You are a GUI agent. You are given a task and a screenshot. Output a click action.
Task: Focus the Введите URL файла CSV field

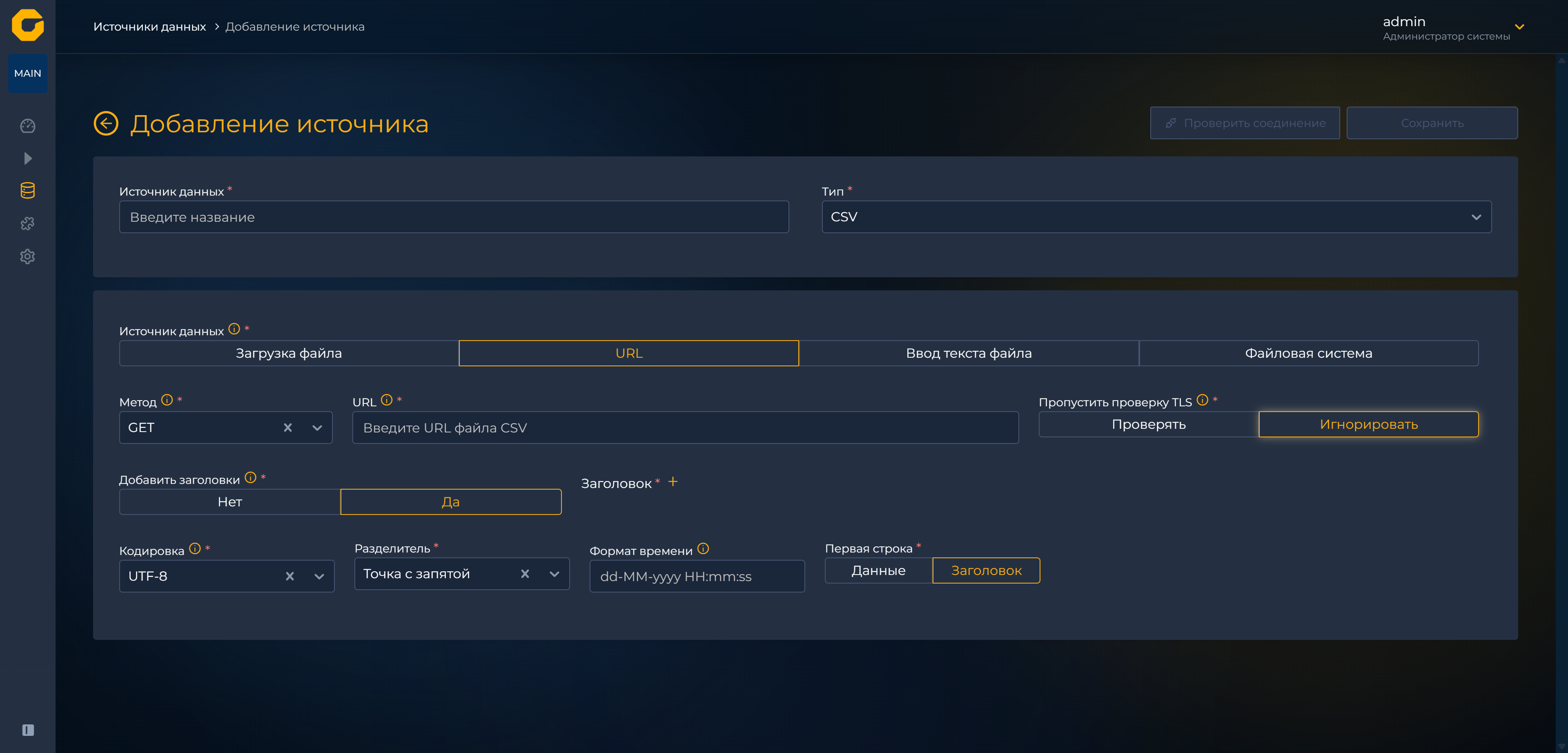pos(686,428)
